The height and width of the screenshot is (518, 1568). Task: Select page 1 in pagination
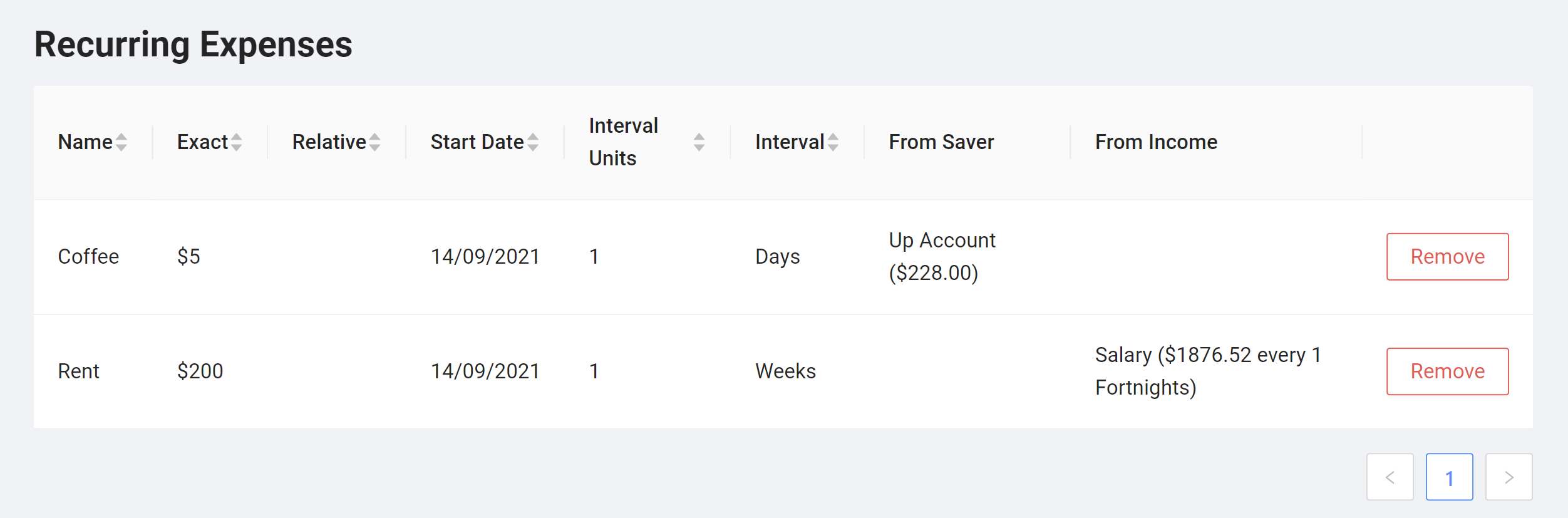click(1449, 477)
